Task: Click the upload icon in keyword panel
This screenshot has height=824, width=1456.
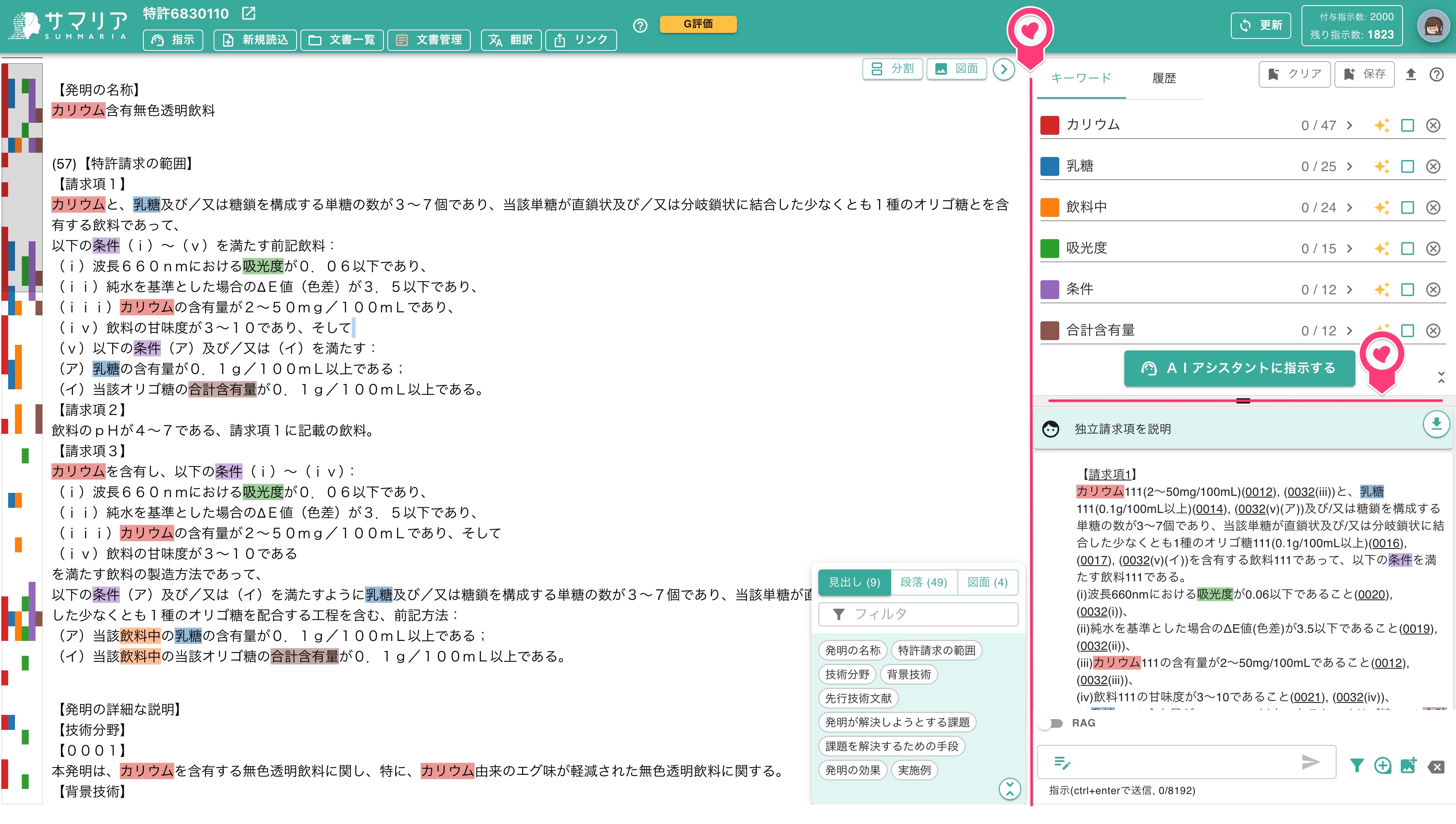Action: coord(1411,75)
